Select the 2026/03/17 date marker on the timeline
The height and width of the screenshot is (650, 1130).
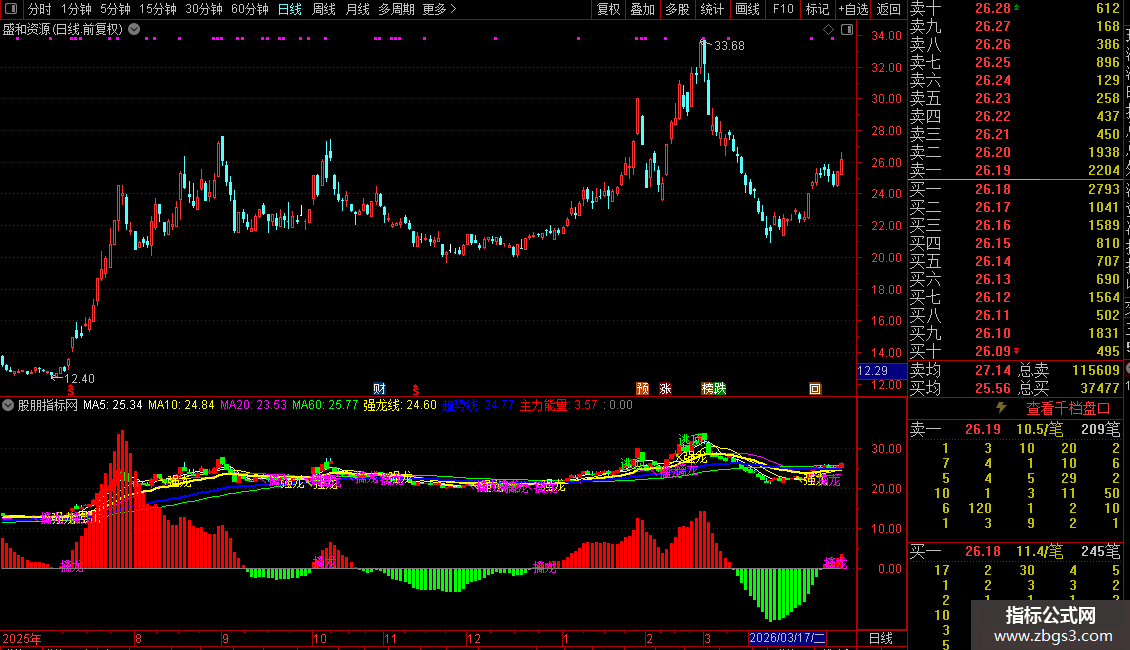[x=787, y=638]
